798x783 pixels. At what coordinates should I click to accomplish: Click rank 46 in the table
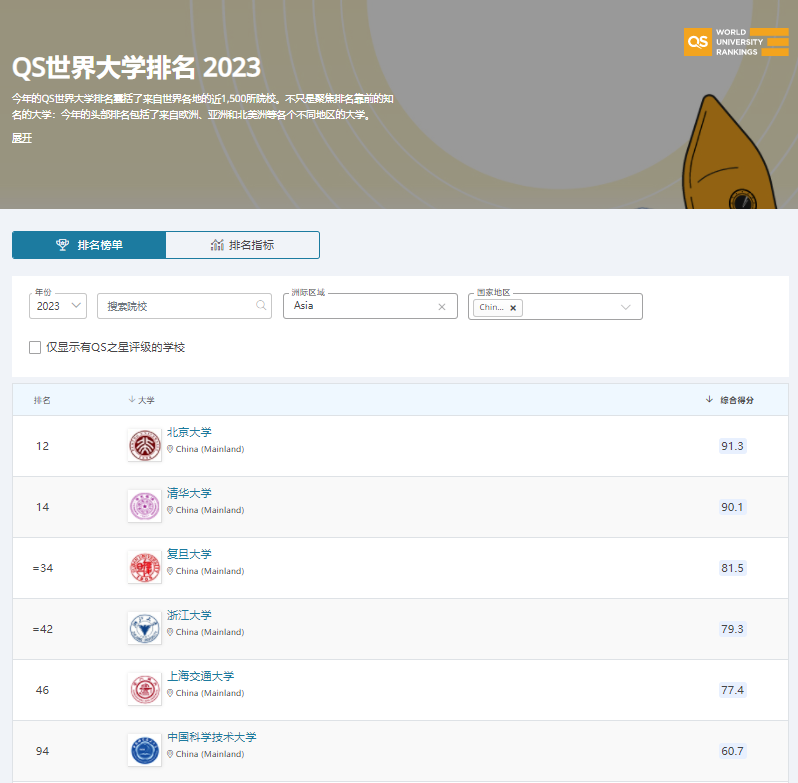(x=42, y=690)
